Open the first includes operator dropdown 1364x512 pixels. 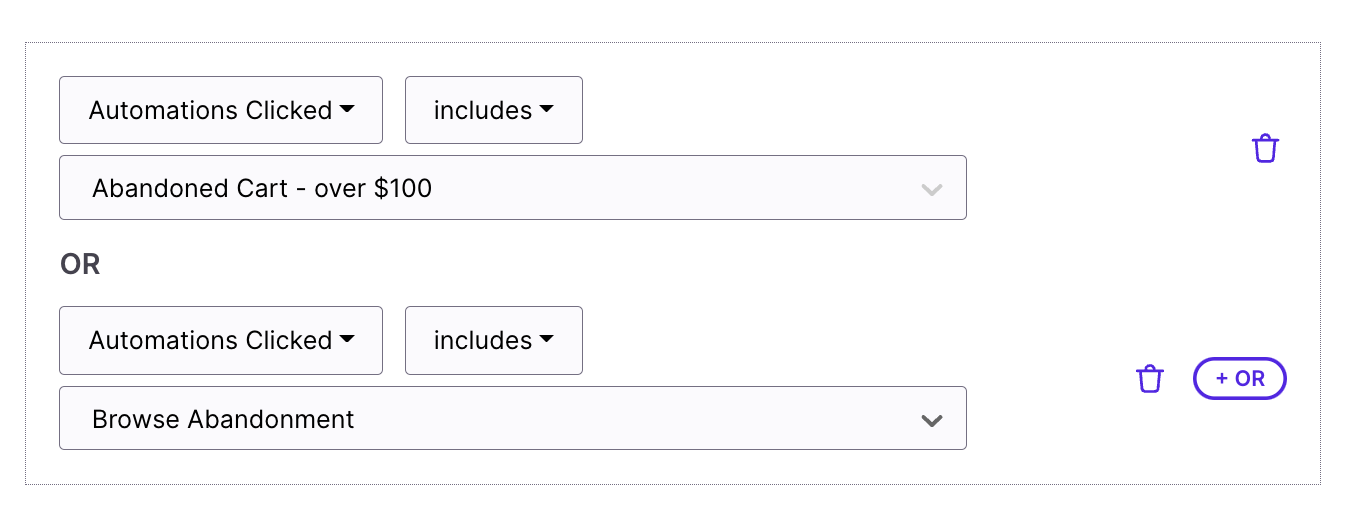494,110
